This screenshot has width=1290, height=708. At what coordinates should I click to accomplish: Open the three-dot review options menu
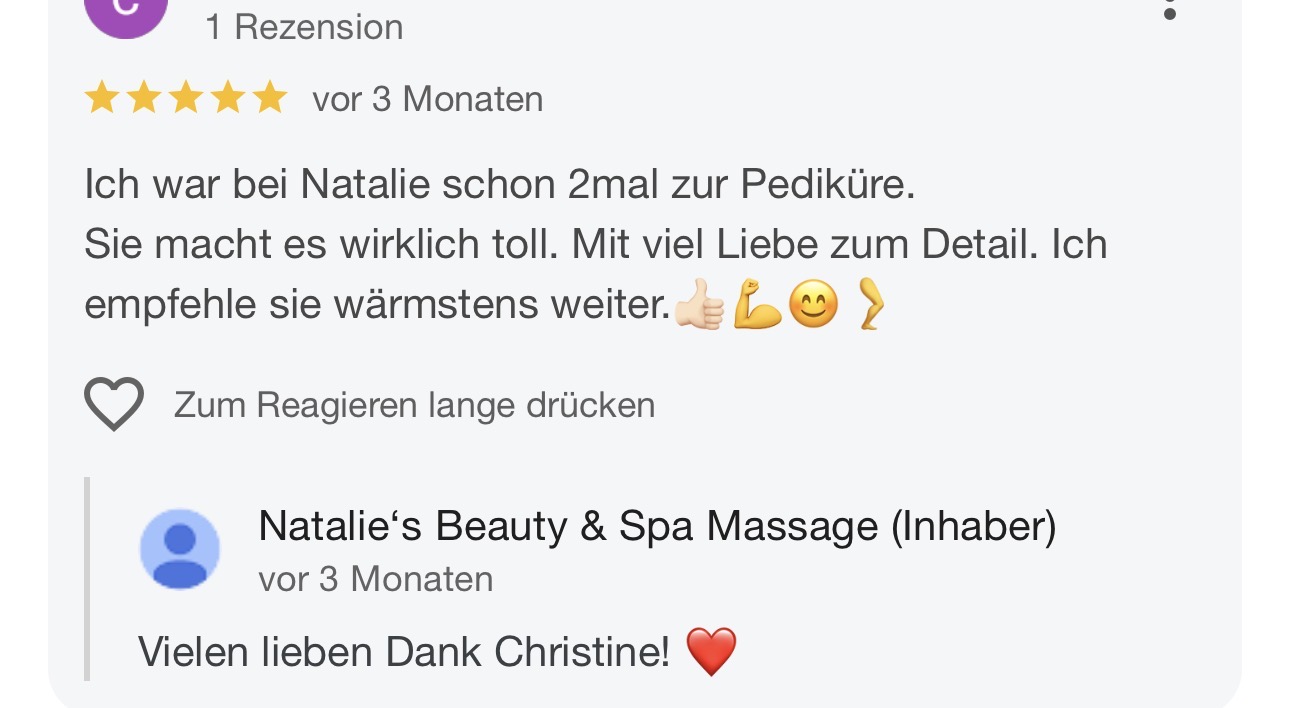click(x=1170, y=10)
